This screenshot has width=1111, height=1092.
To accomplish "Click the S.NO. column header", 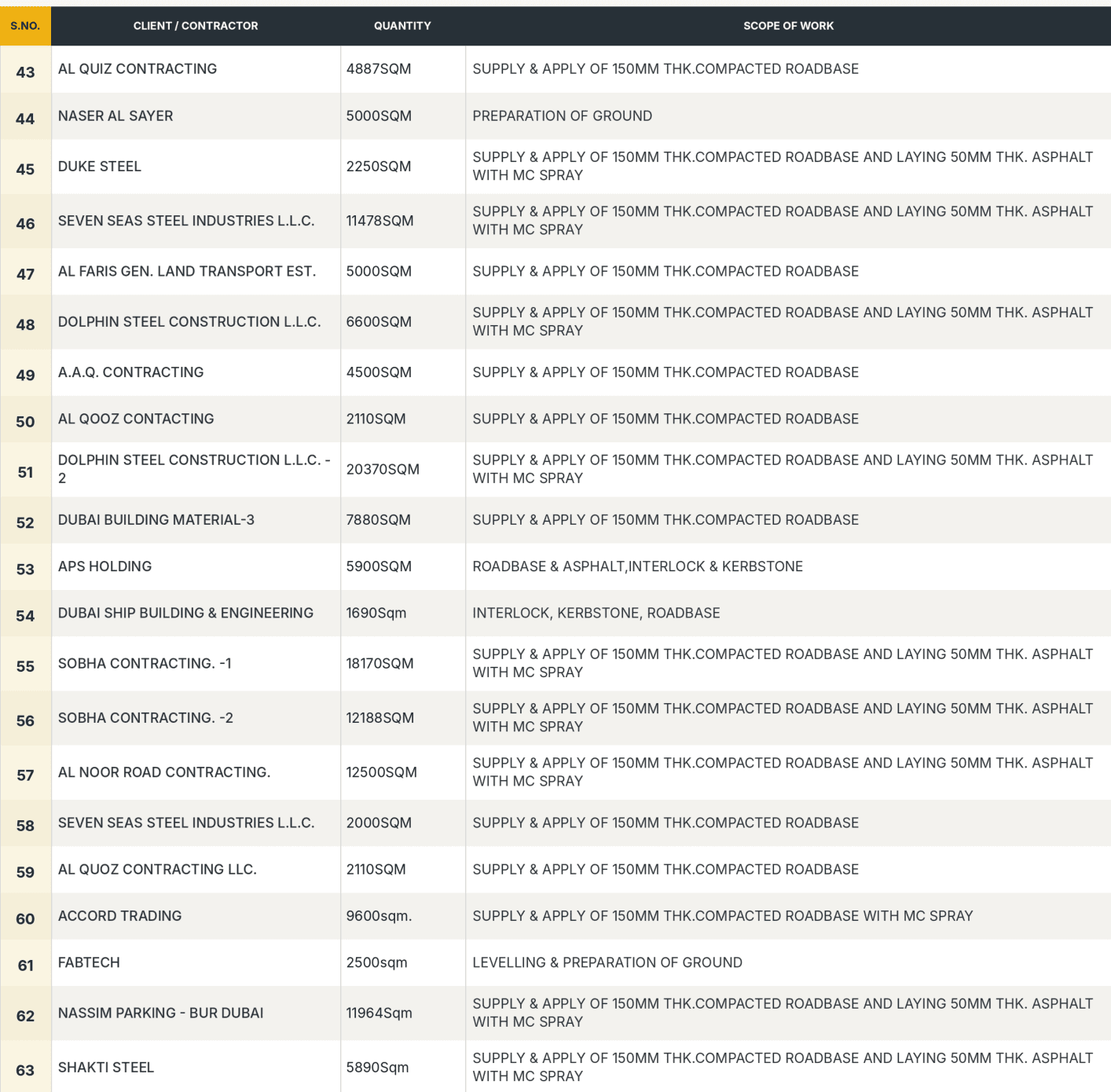I will (25, 26).
